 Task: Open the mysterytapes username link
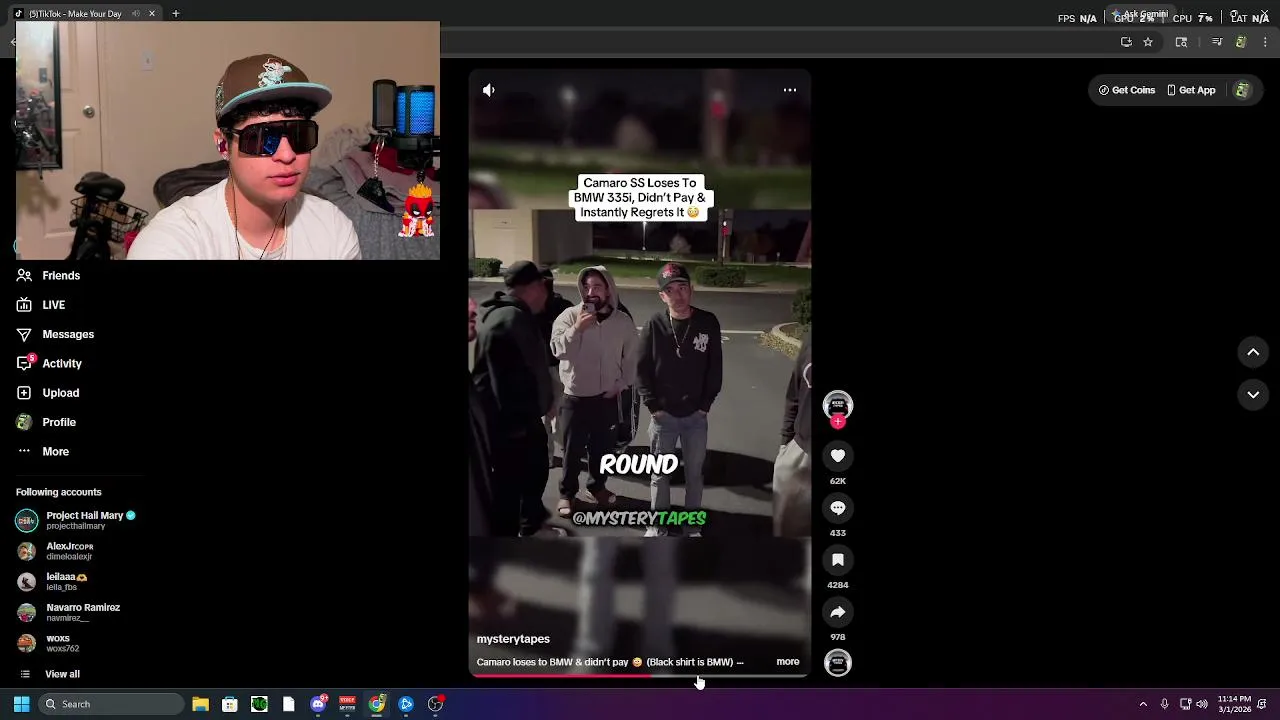513,639
